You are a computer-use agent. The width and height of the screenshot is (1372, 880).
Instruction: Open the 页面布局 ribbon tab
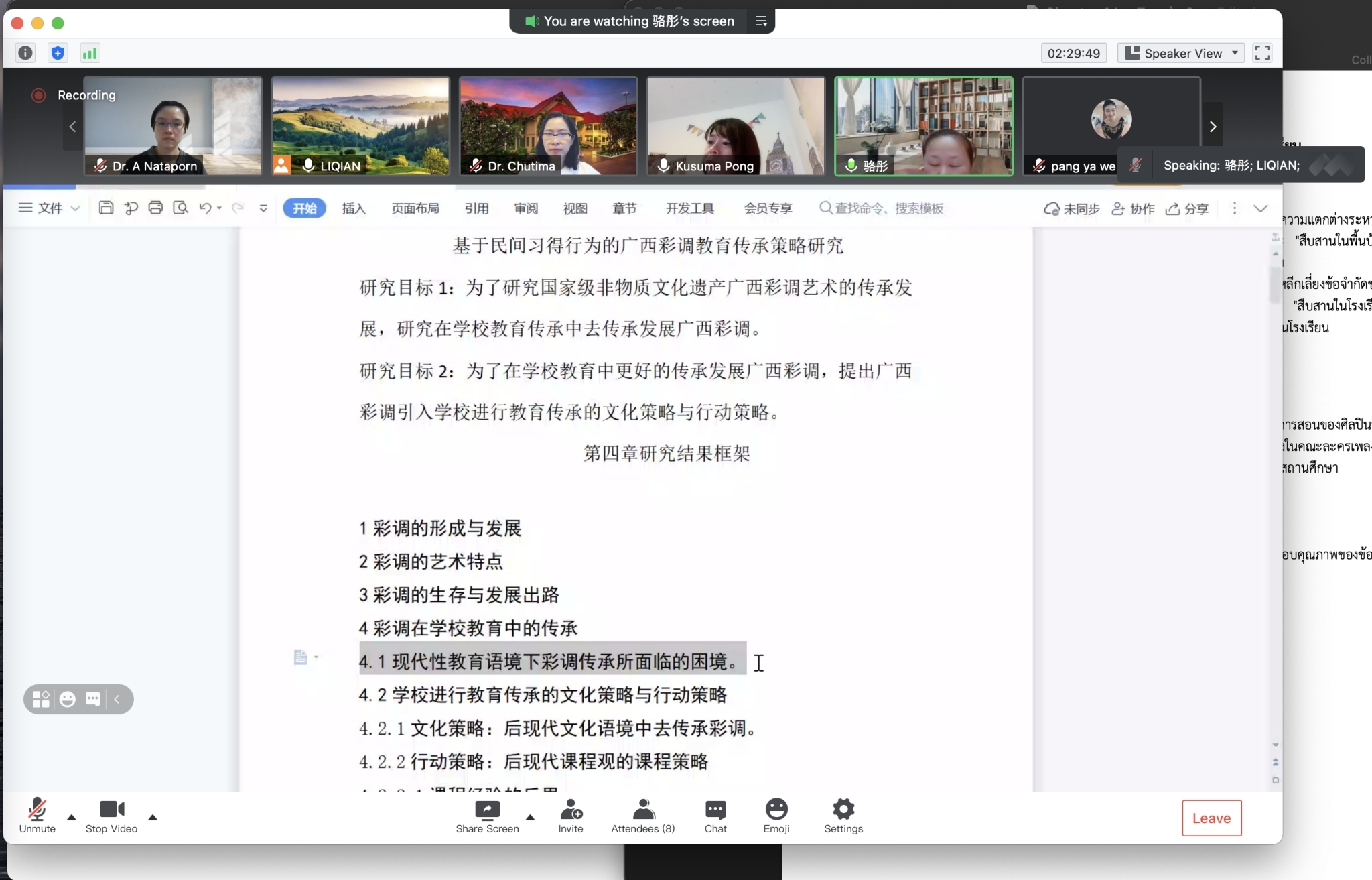click(x=415, y=208)
